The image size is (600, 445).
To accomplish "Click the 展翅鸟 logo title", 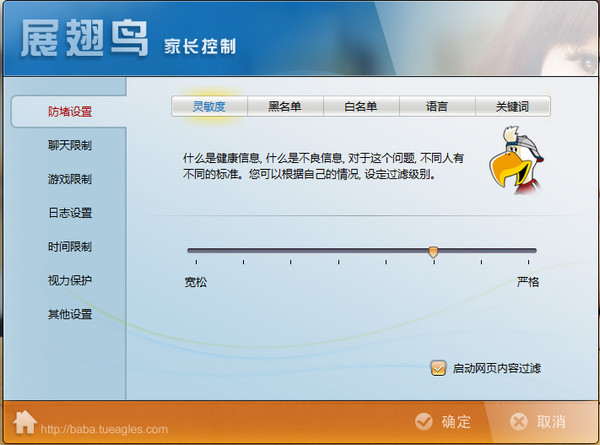I will [84, 38].
